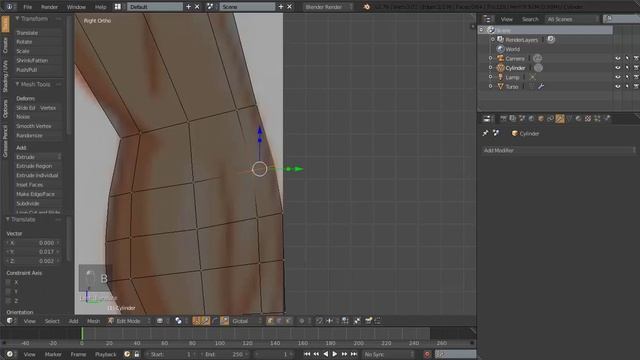Open the All Scenes outliner display dropdown

573,19
